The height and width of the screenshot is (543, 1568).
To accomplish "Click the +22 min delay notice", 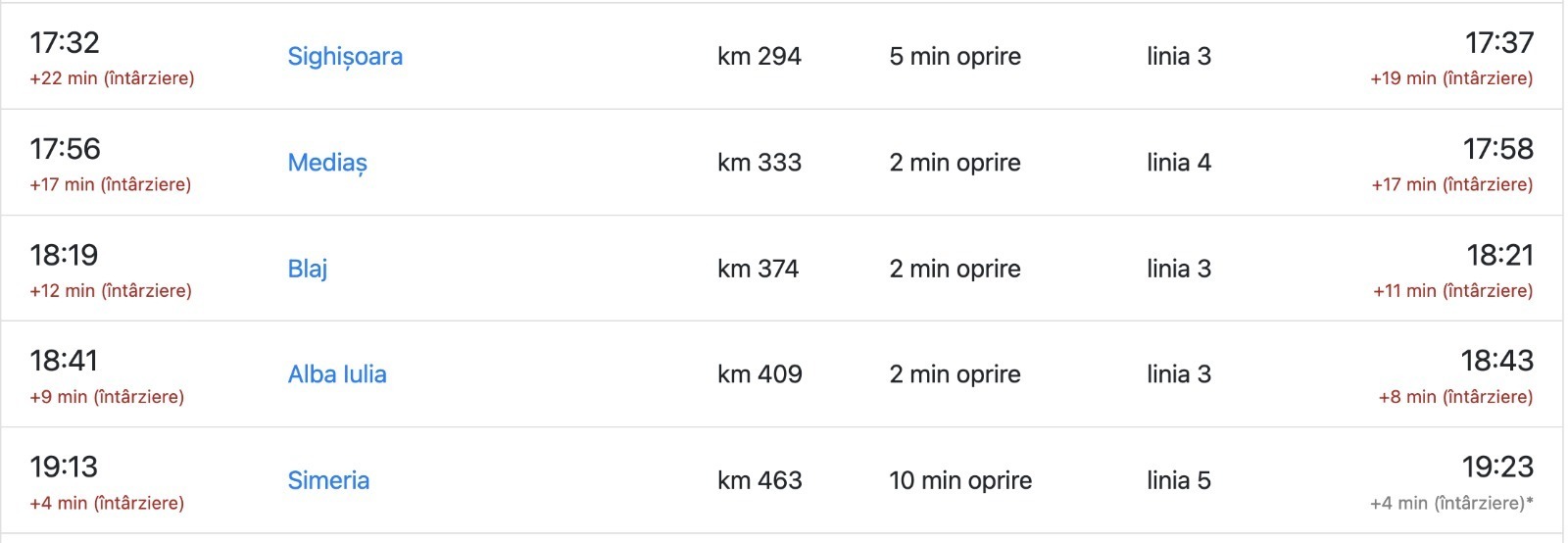I will pyautogui.click(x=112, y=78).
